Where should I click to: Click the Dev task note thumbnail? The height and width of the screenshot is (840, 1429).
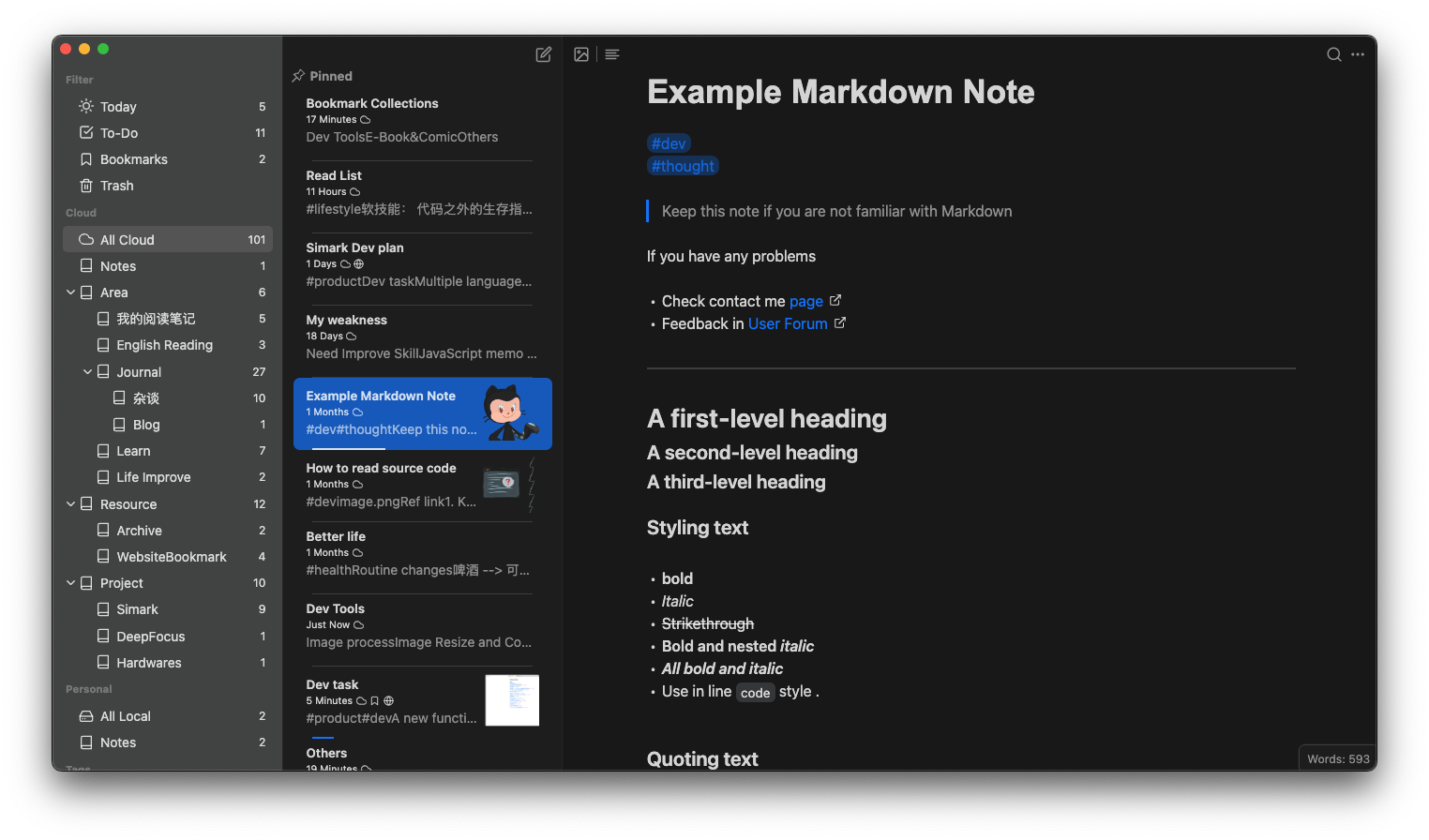[x=512, y=700]
